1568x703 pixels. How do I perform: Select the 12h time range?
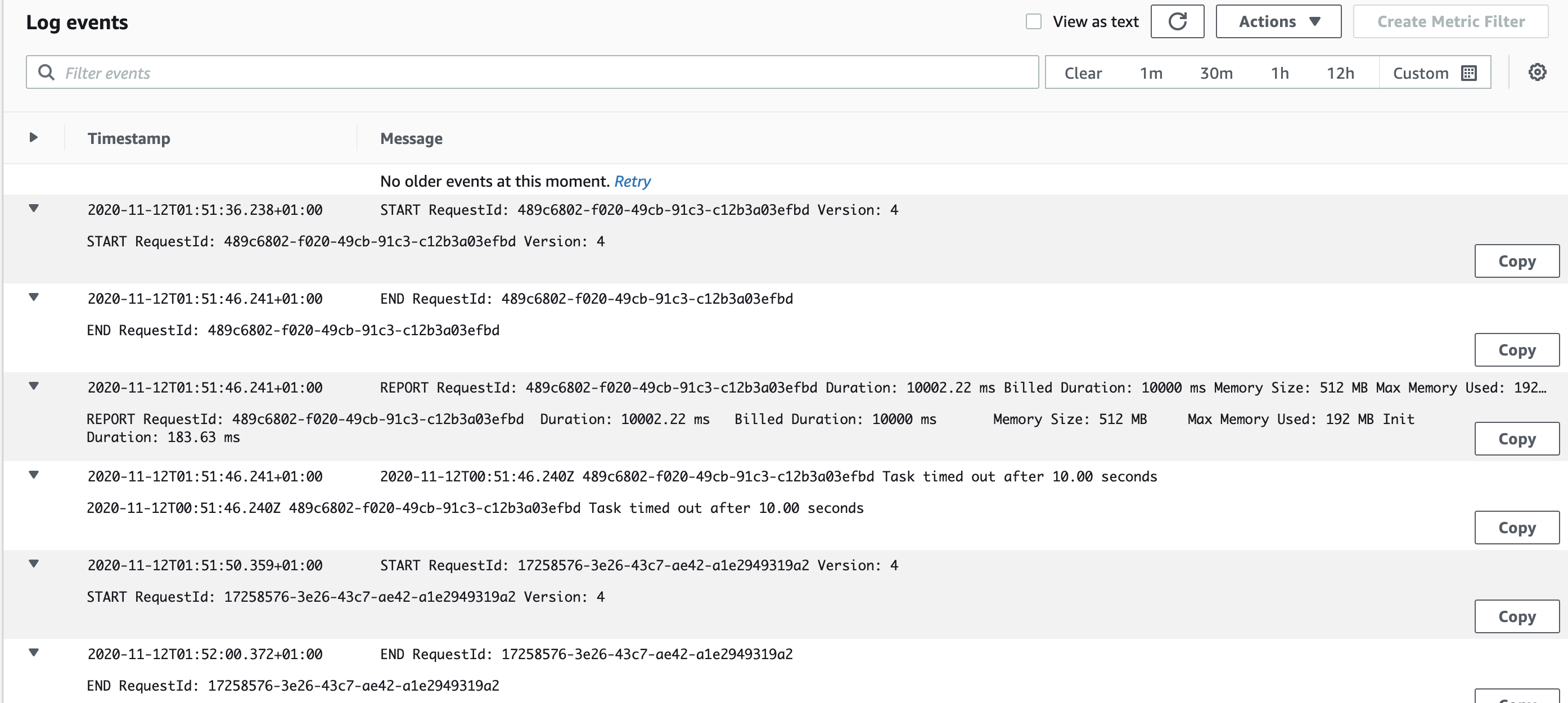click(1340, 73)
